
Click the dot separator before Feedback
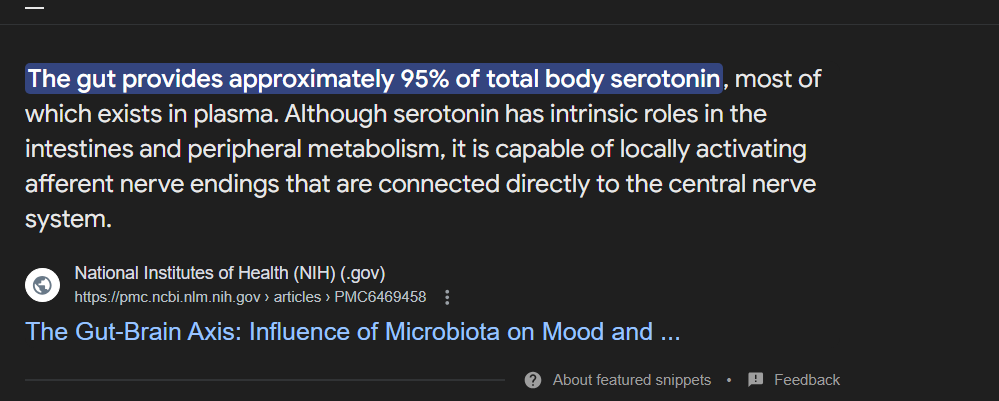click(x=729, y=380)
